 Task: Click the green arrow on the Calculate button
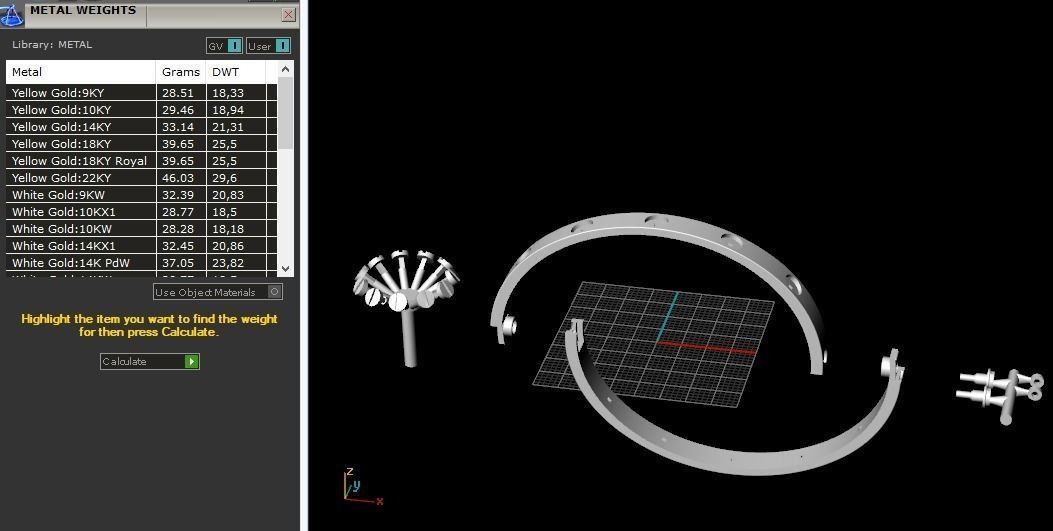point(191,361)
